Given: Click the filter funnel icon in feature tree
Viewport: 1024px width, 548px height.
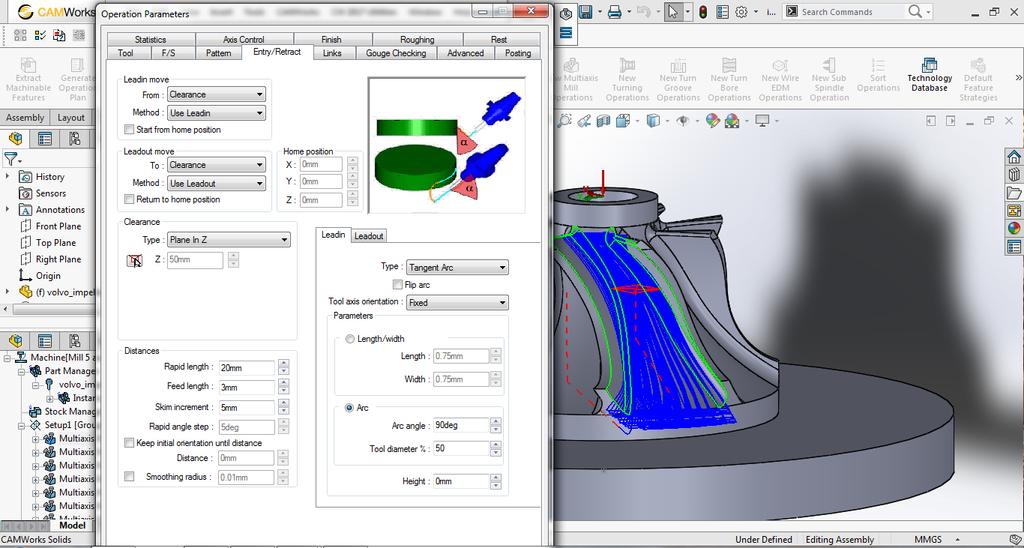Looking at the screenshot, I should (x=10, y=159).
